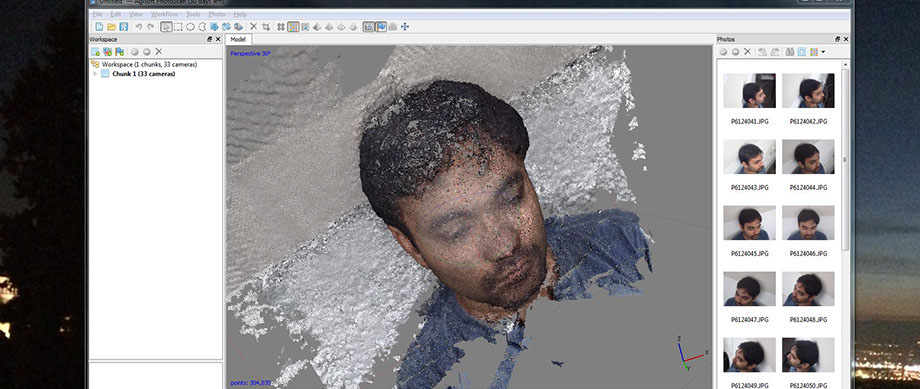Disable items with Workspace minus icon
920x389 pixels.
[146, 52]
